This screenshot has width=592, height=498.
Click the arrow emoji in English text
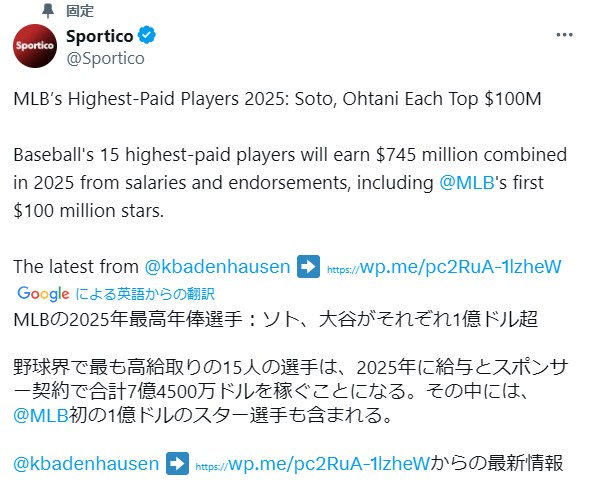(x=308, y=267)
